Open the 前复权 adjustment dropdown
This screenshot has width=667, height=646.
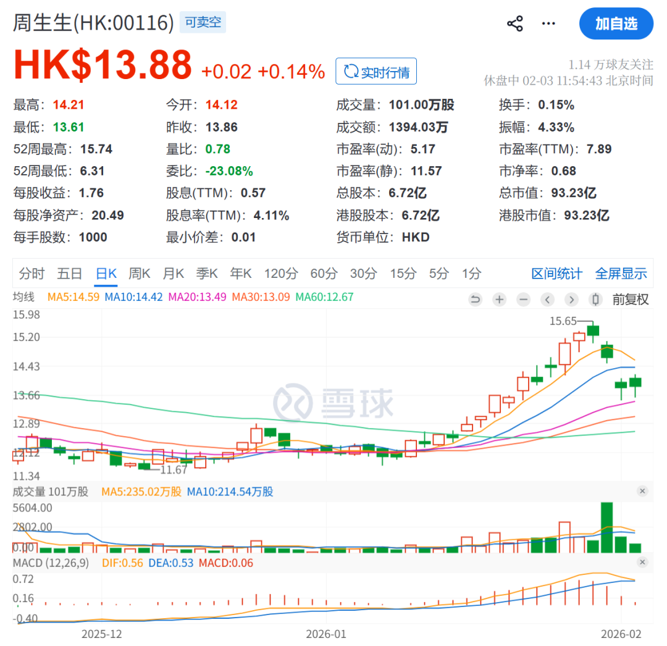[630, 298]
